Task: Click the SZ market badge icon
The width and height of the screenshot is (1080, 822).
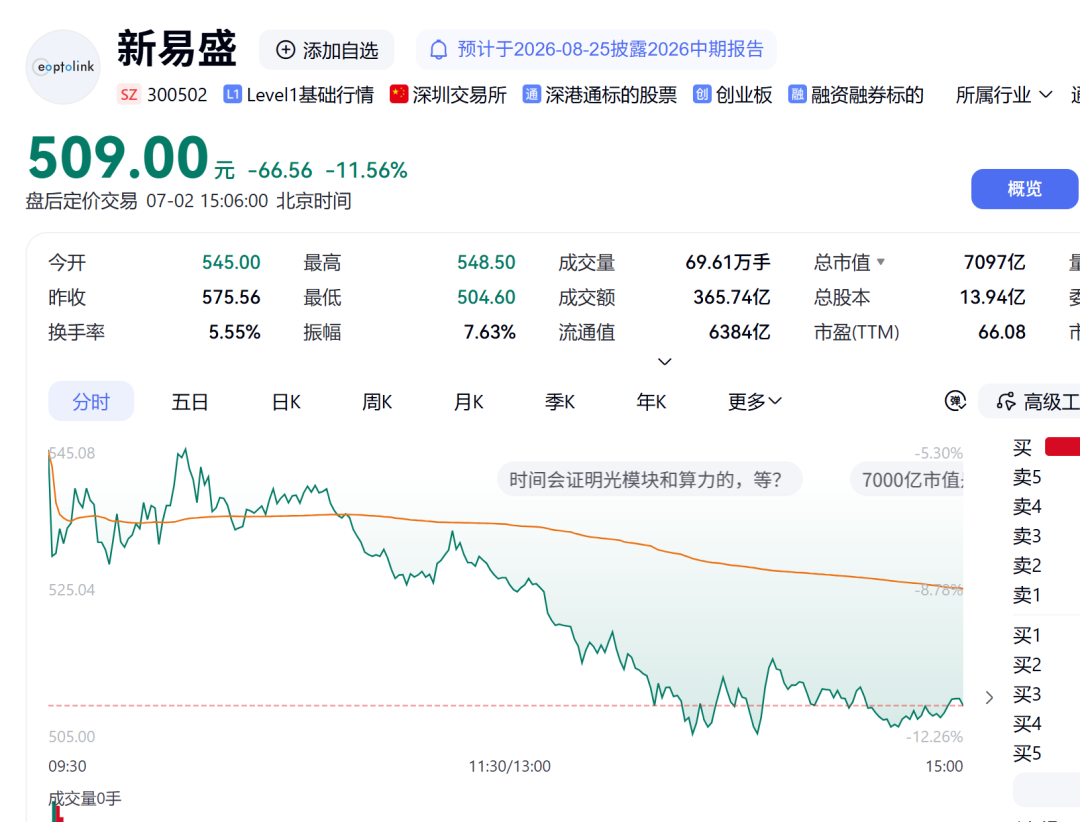Action: point(129,94)
